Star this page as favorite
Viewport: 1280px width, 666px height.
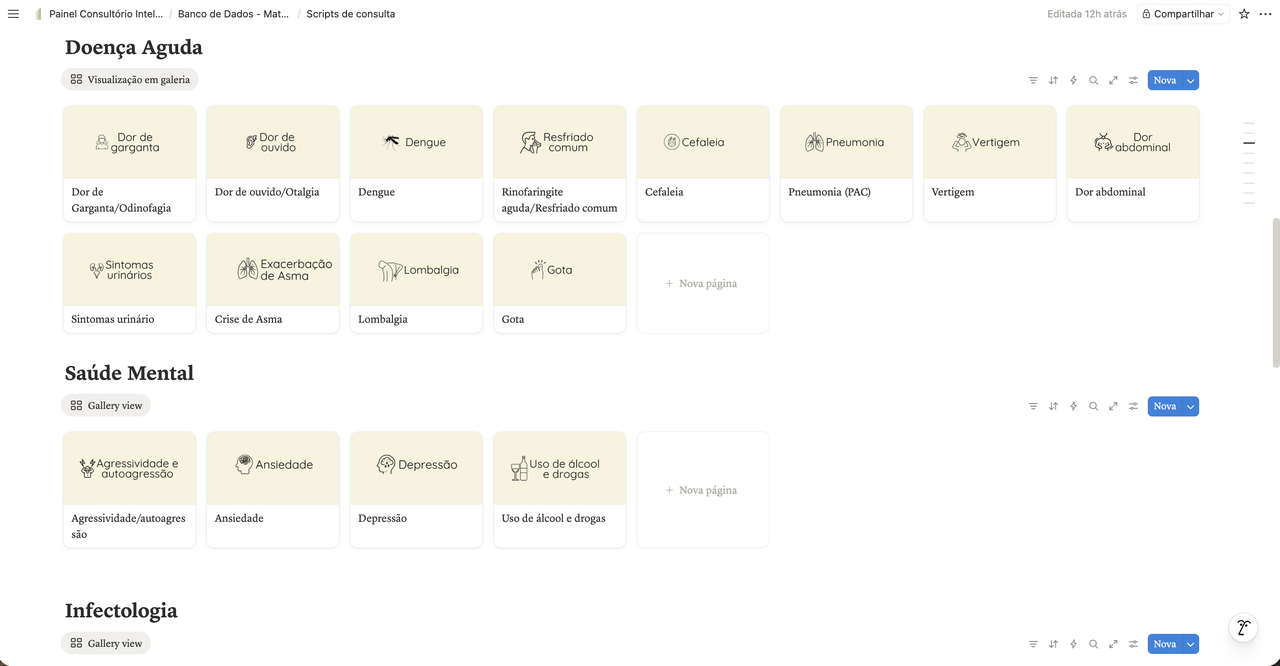click(1244, 14)
